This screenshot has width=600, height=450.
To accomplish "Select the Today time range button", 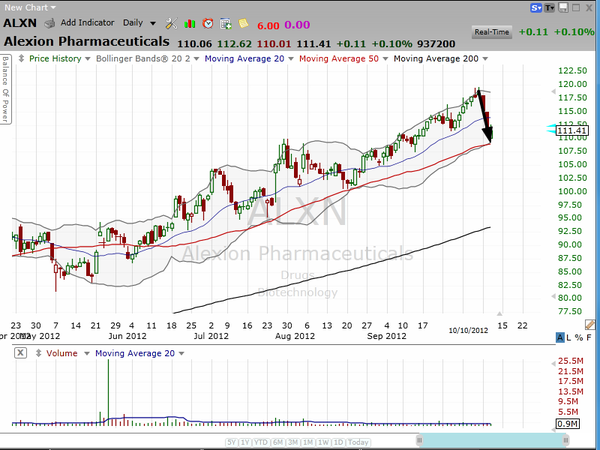I will point(358,442).
